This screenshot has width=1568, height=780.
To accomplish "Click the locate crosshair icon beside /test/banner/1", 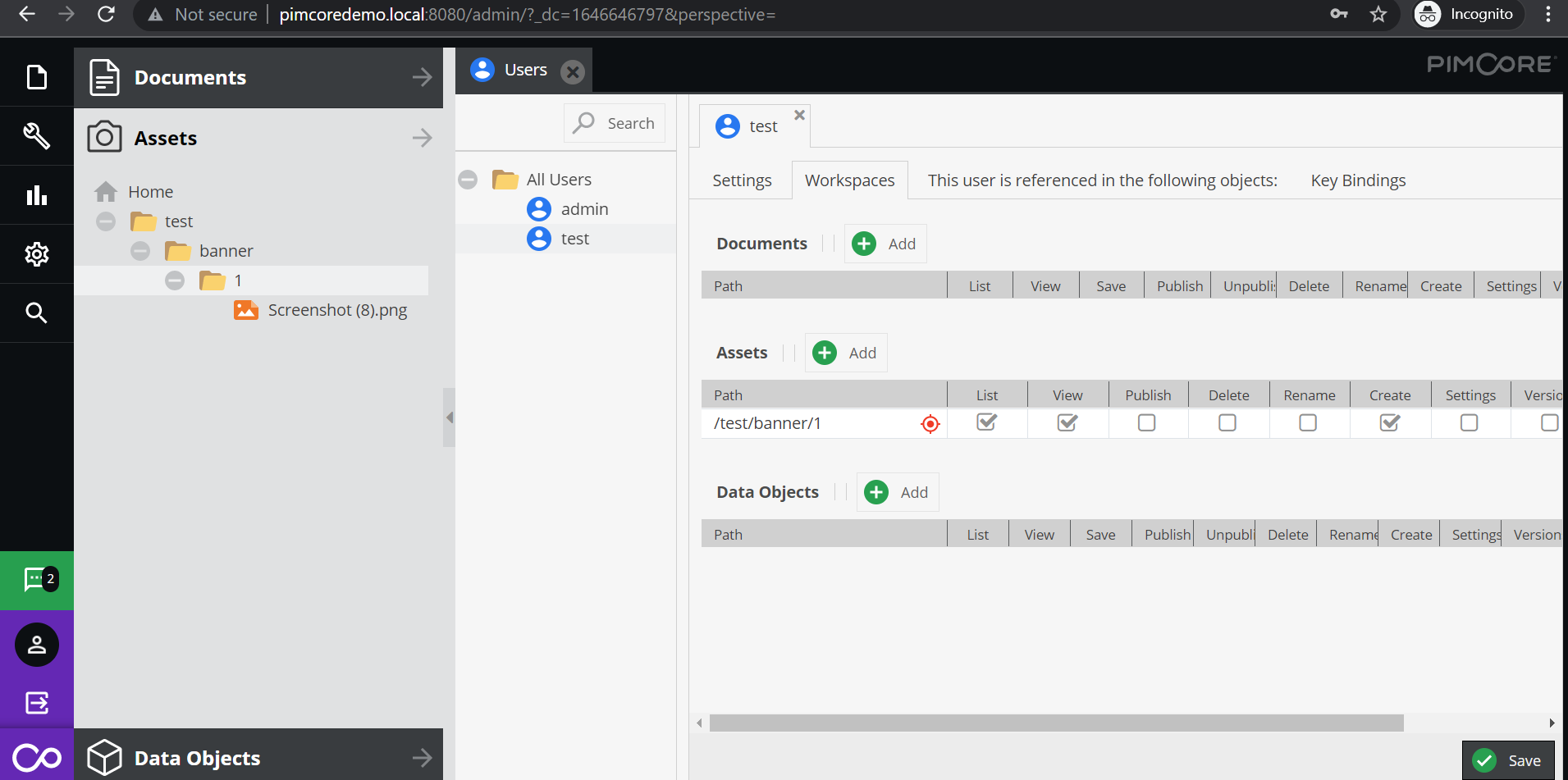I will coord(930,423).
